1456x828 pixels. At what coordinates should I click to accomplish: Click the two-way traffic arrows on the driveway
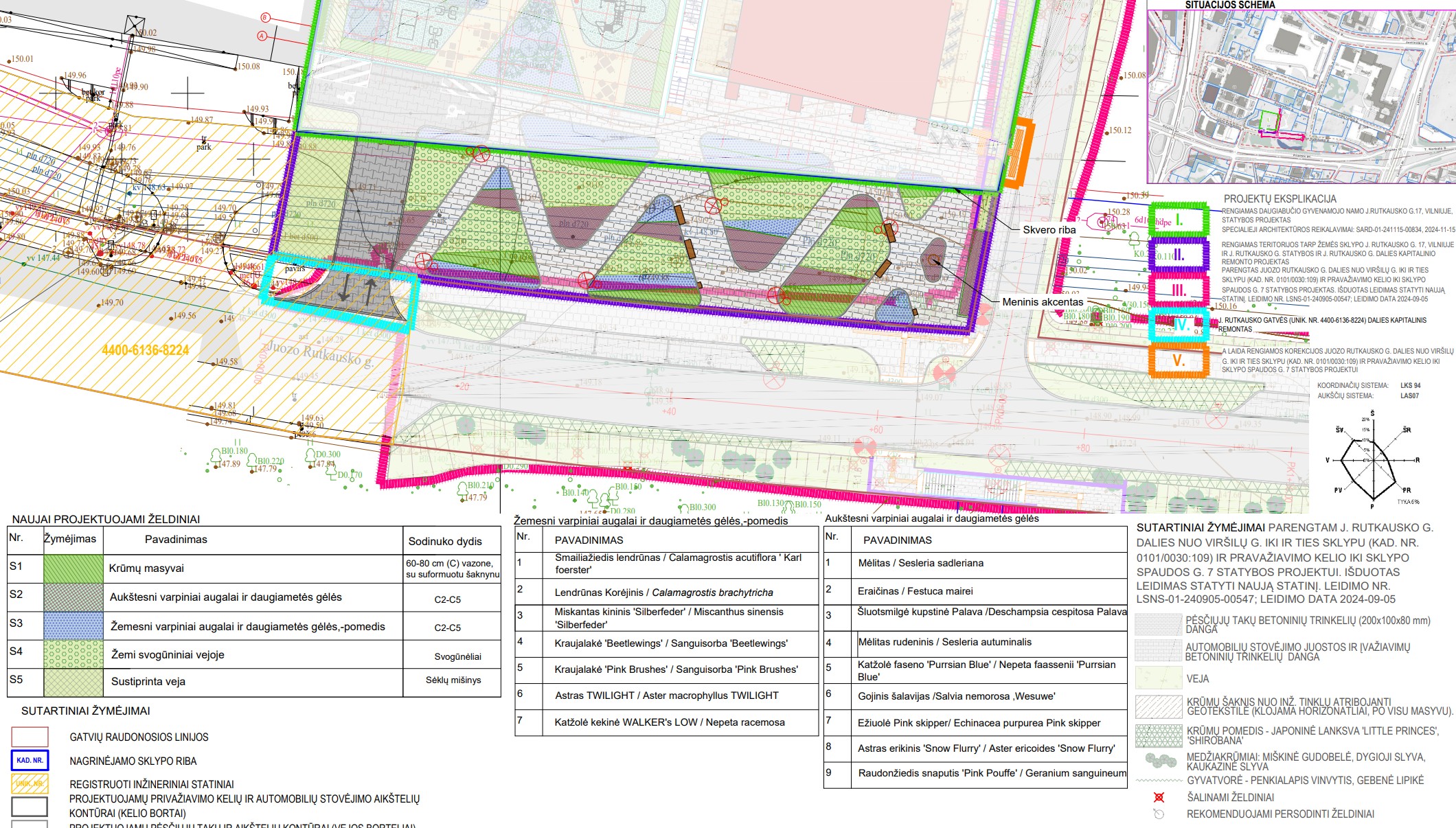pos(357,290)
